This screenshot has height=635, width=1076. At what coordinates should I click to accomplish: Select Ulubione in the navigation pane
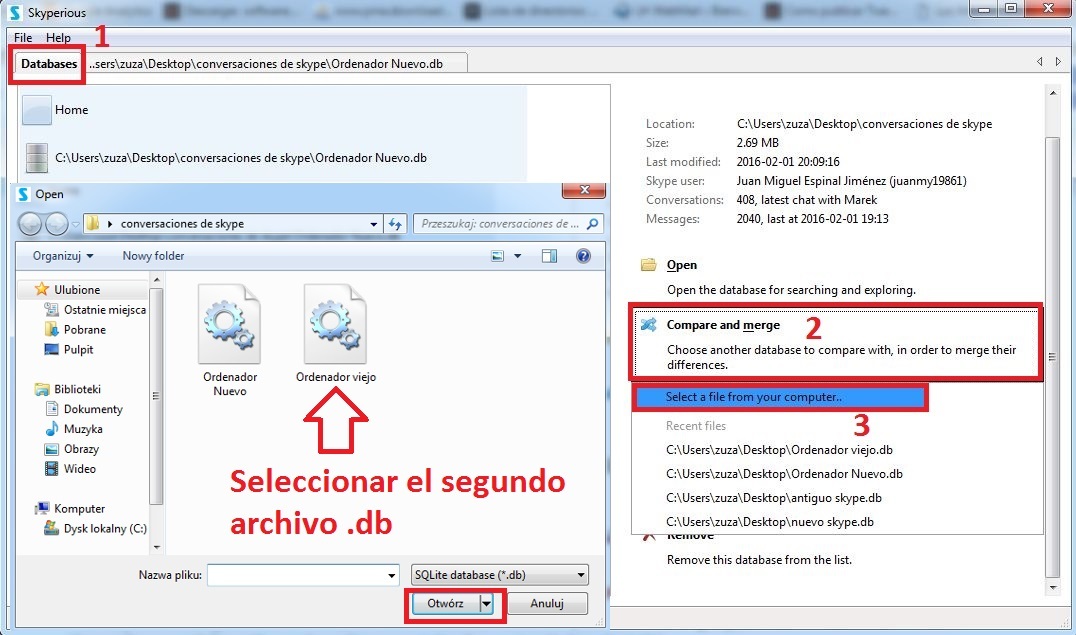(77, 290)
